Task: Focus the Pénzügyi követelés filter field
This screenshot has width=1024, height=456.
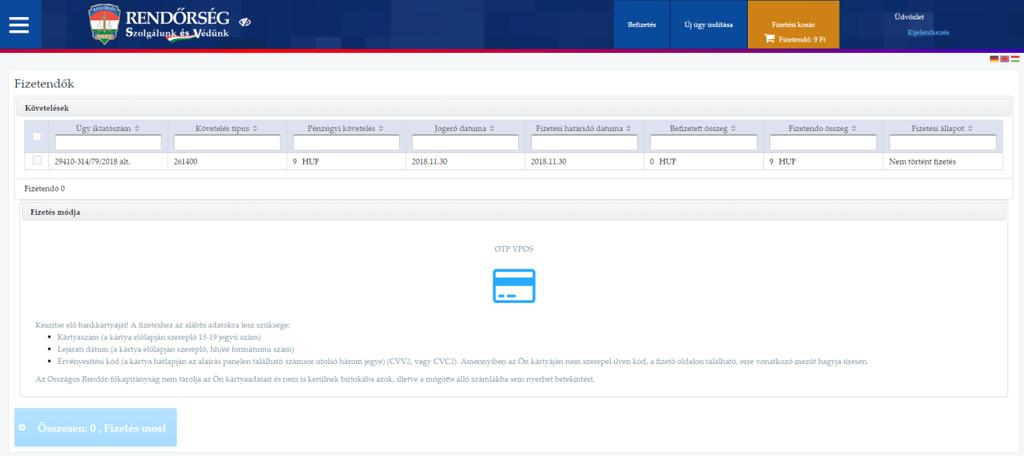Action: click(346, 142)
